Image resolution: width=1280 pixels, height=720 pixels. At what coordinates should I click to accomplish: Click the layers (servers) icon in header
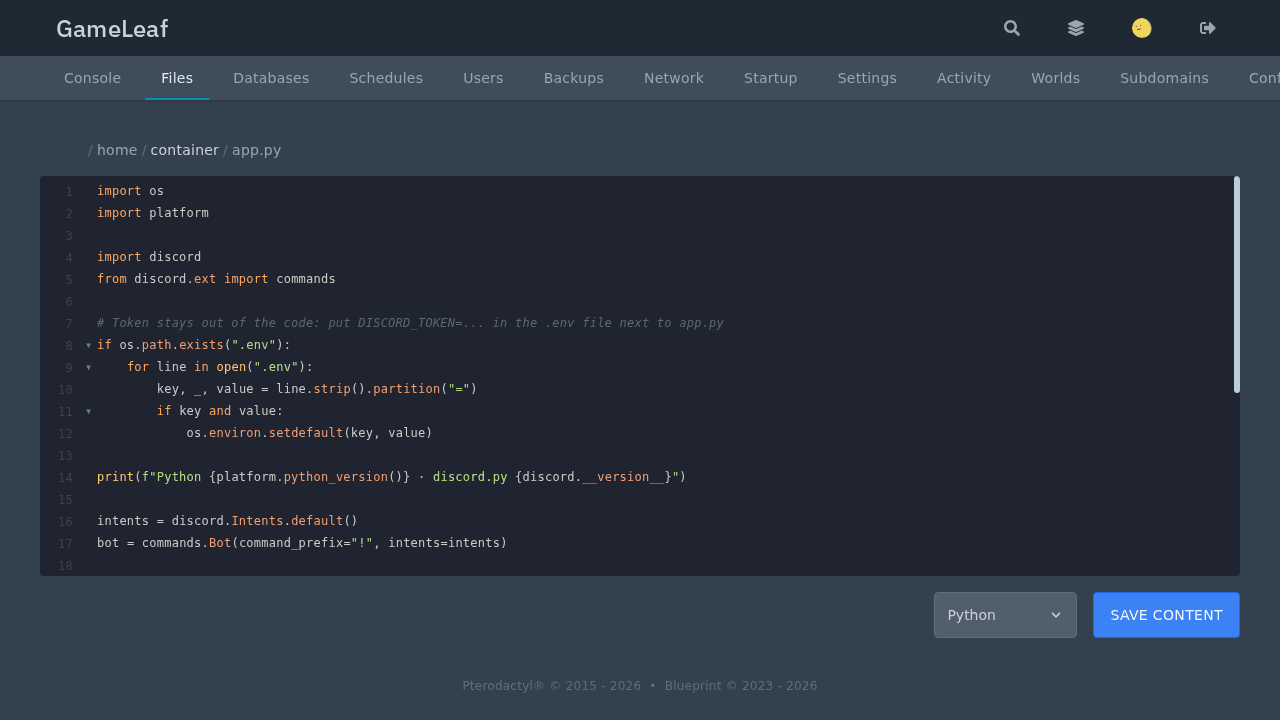tap(1076, 28)
